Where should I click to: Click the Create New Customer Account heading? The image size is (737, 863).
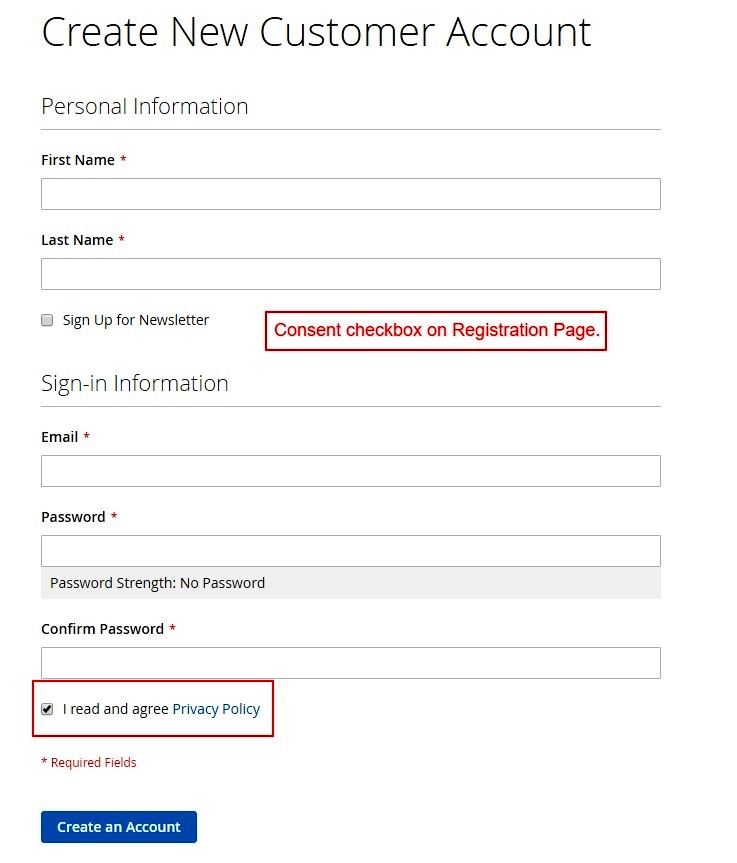[316, 32]
